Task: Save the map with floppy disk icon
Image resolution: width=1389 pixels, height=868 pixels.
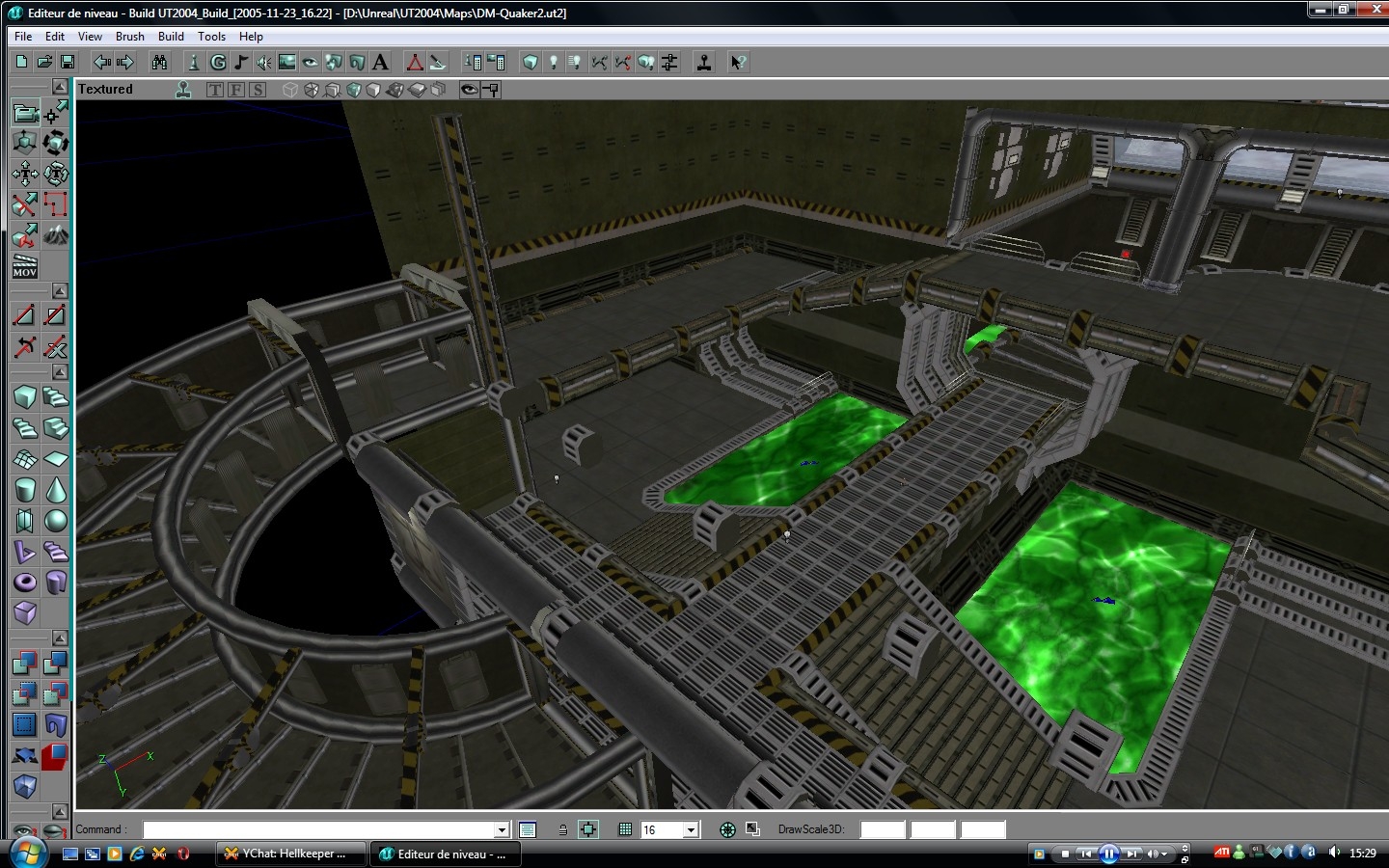Action: [68, 63]
